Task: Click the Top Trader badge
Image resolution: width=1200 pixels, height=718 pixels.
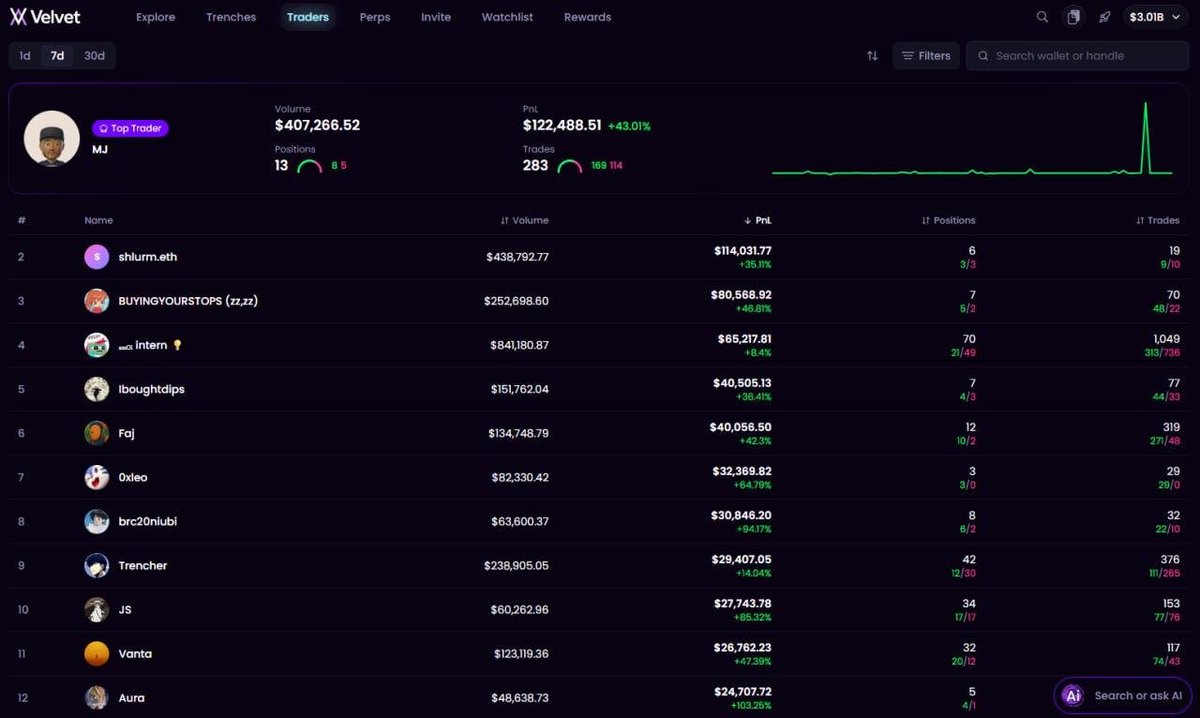Action: point(130,128)
